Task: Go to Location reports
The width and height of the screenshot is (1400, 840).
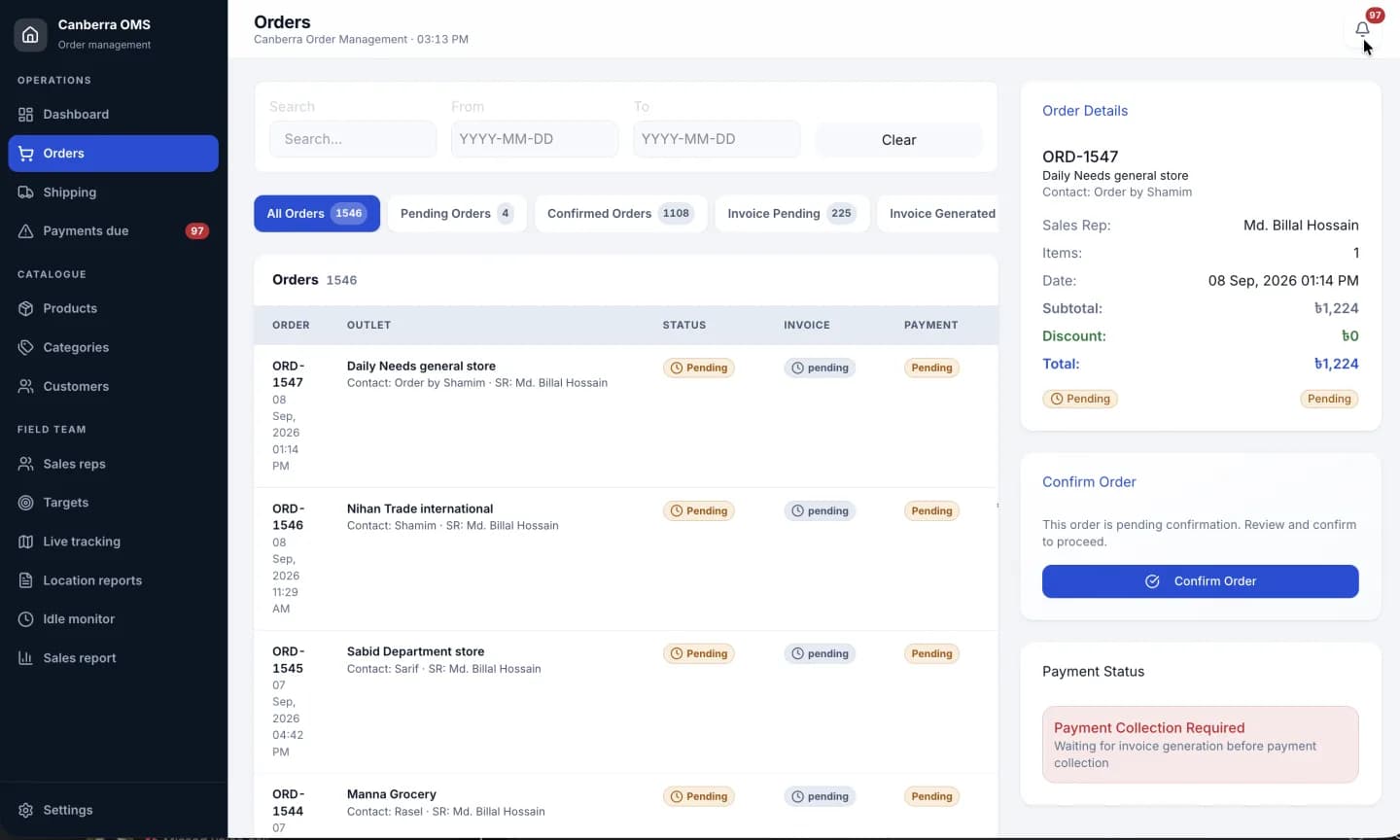Action: tap(114, 580)
